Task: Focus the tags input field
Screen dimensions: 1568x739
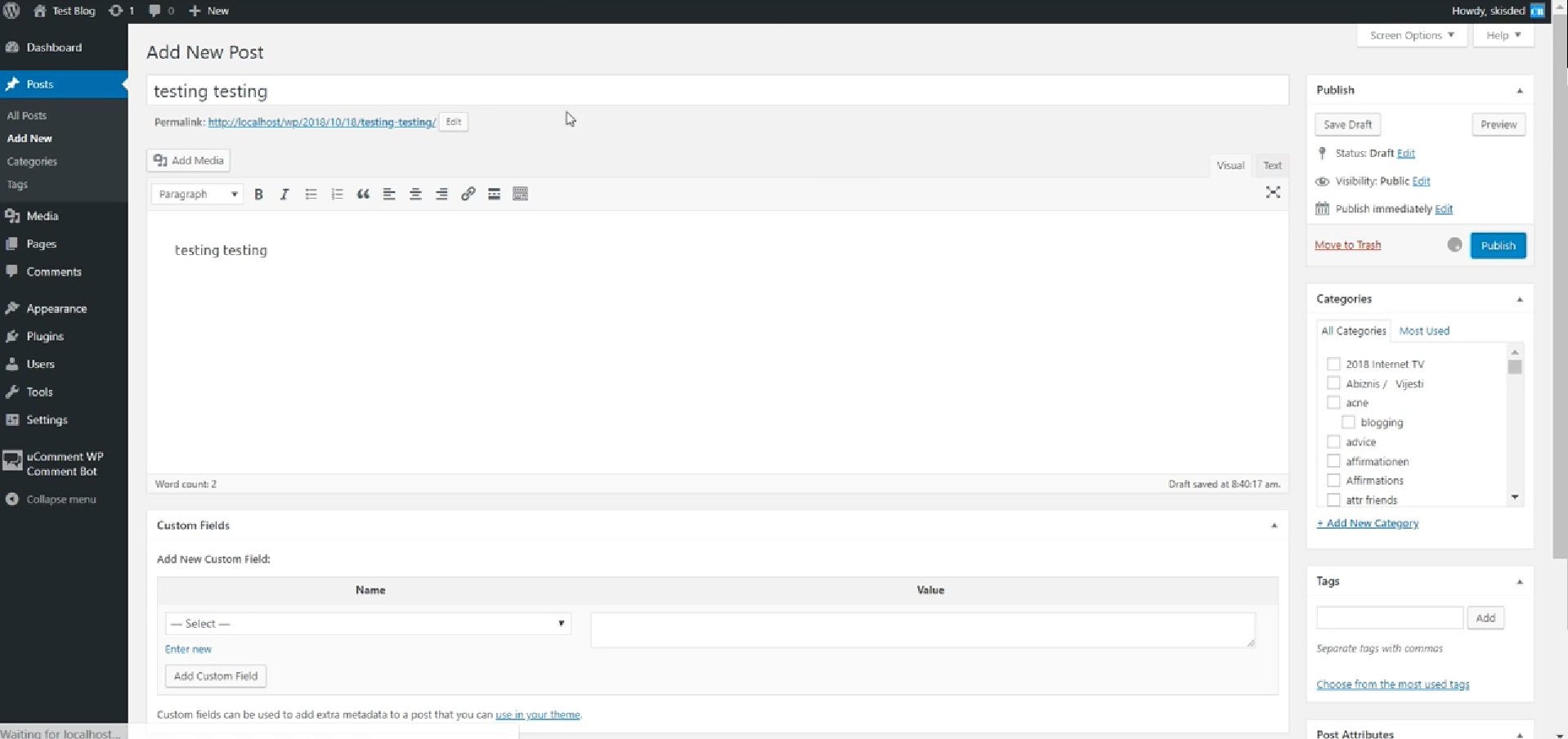Action: click(1389, 618)
